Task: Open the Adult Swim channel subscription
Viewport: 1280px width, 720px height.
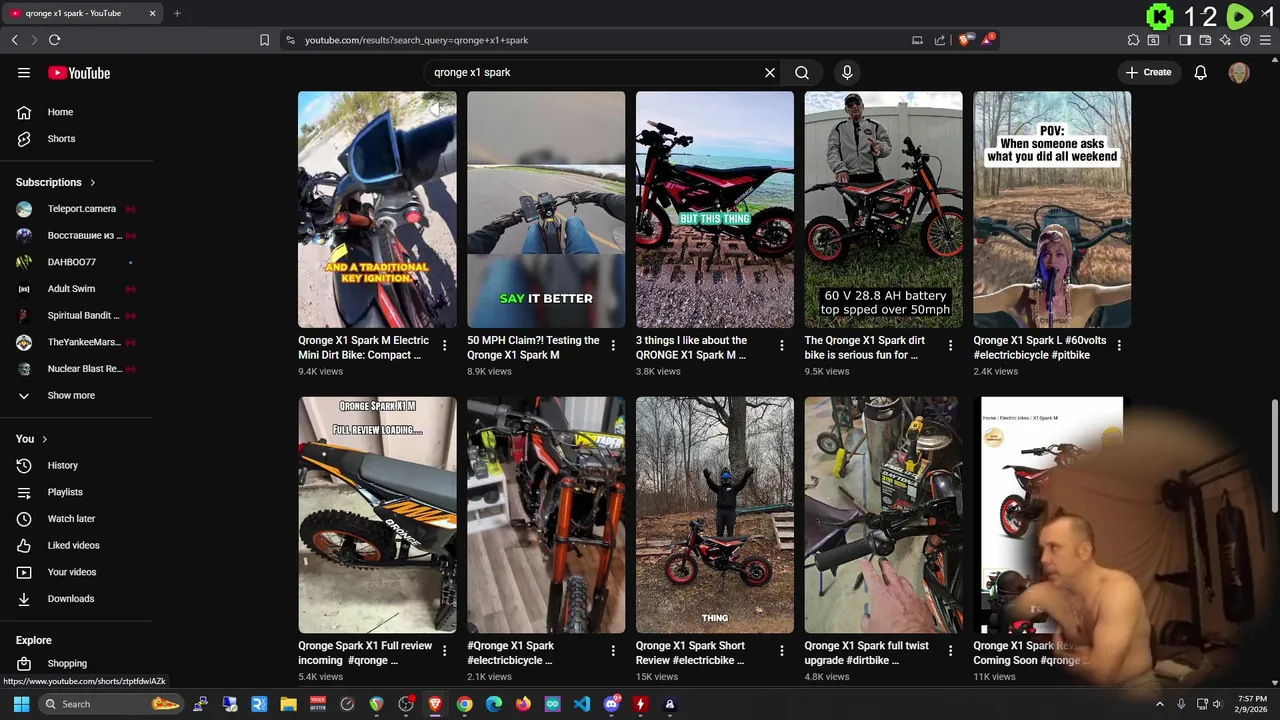Action: point(76,289)
